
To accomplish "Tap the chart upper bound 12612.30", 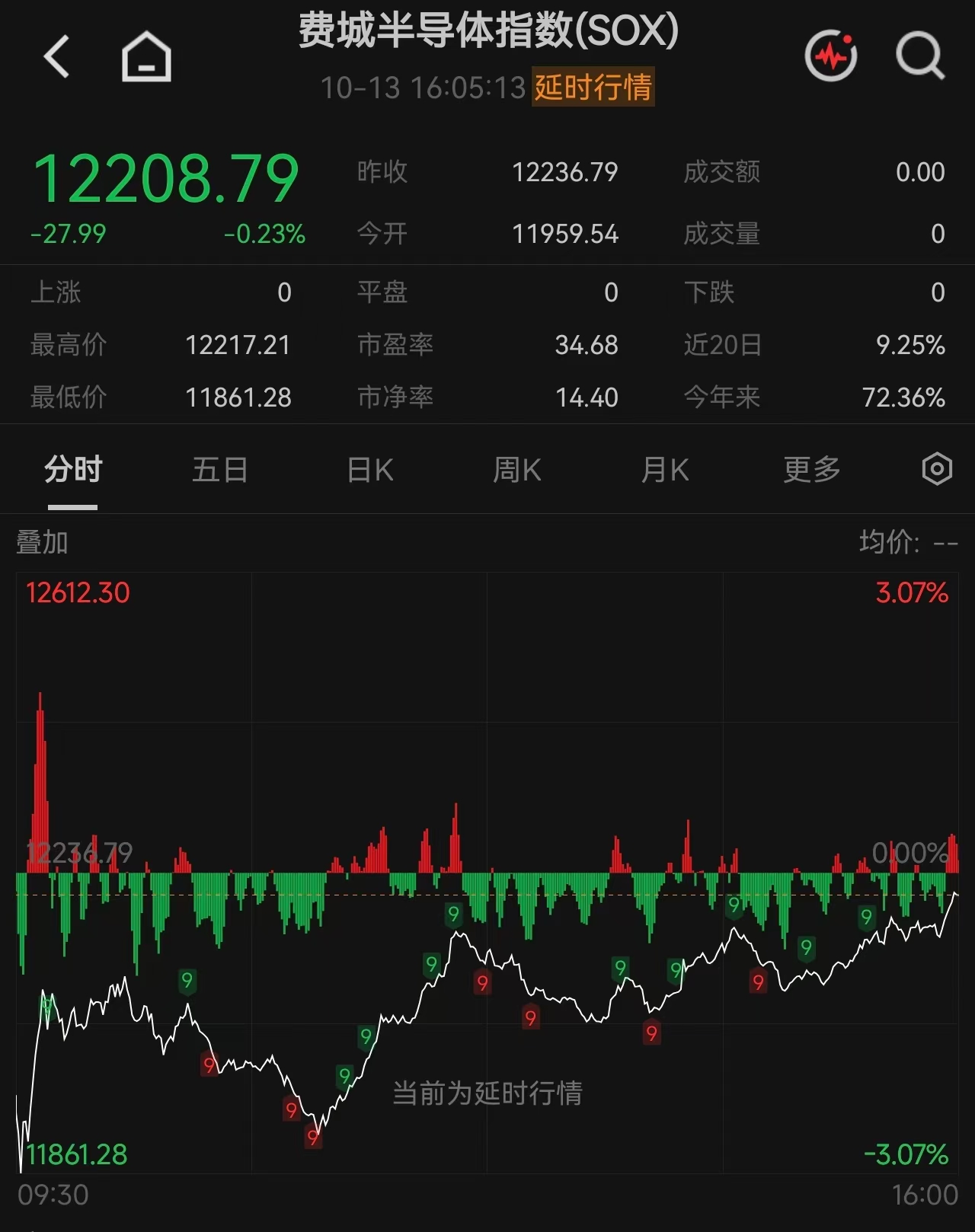I will pyautogui.click(x=78, y=592).
